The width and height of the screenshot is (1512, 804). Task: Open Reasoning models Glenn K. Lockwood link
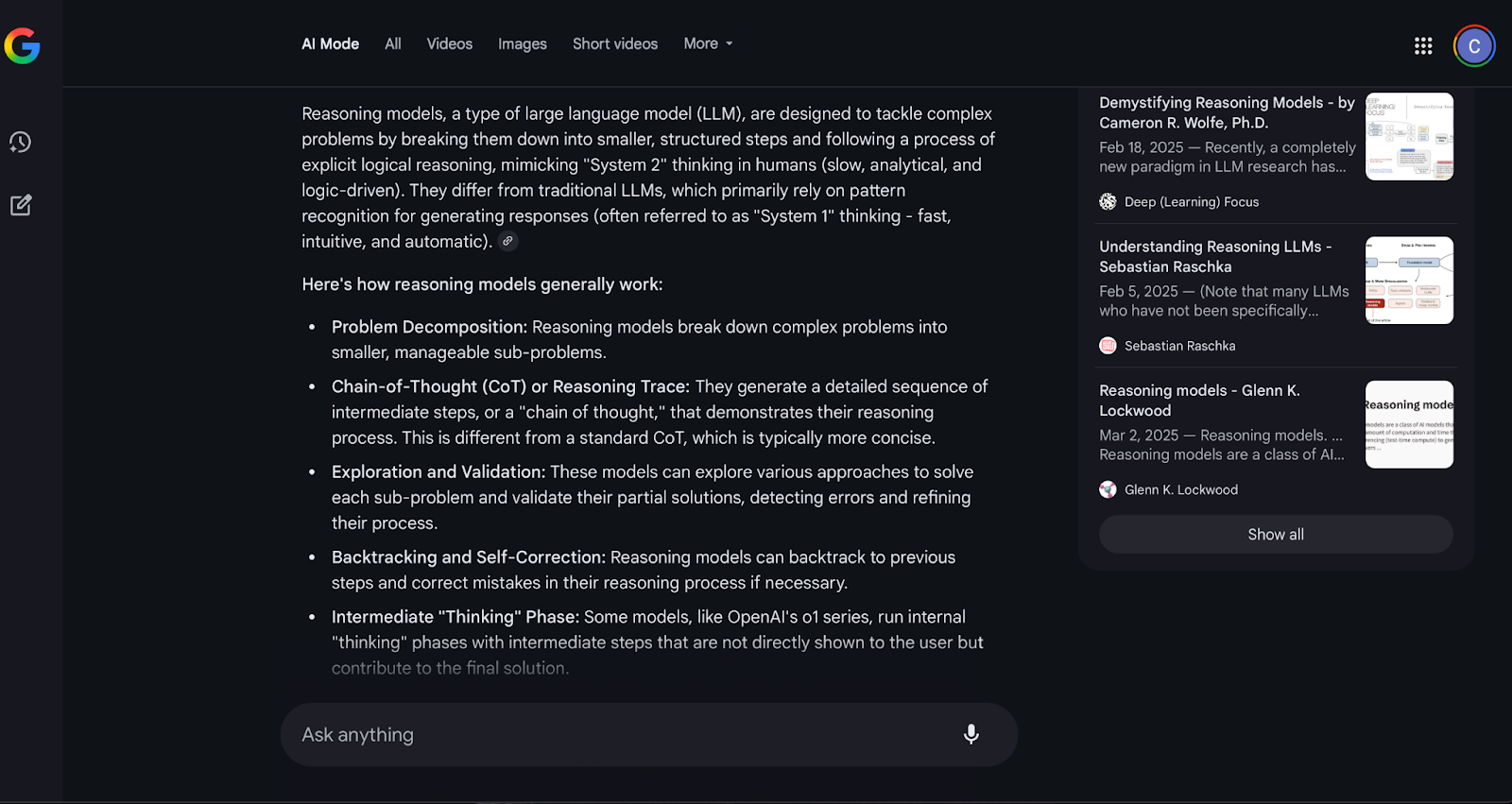1199,401
